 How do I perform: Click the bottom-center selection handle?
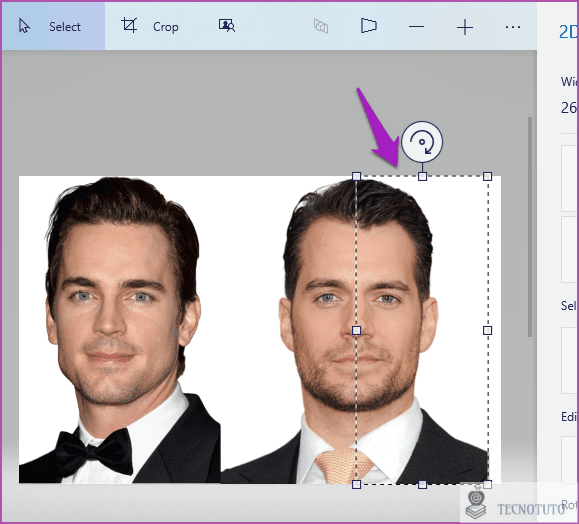422,484
